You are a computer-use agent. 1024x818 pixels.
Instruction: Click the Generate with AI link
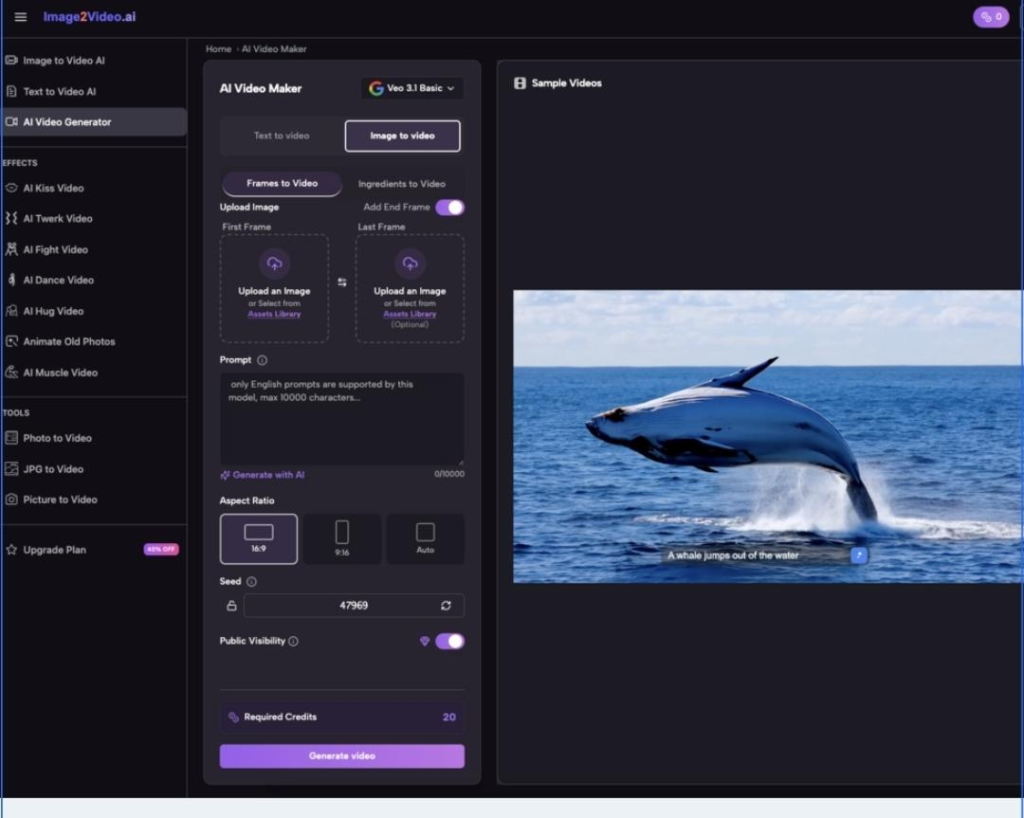(x=263, y=475)
